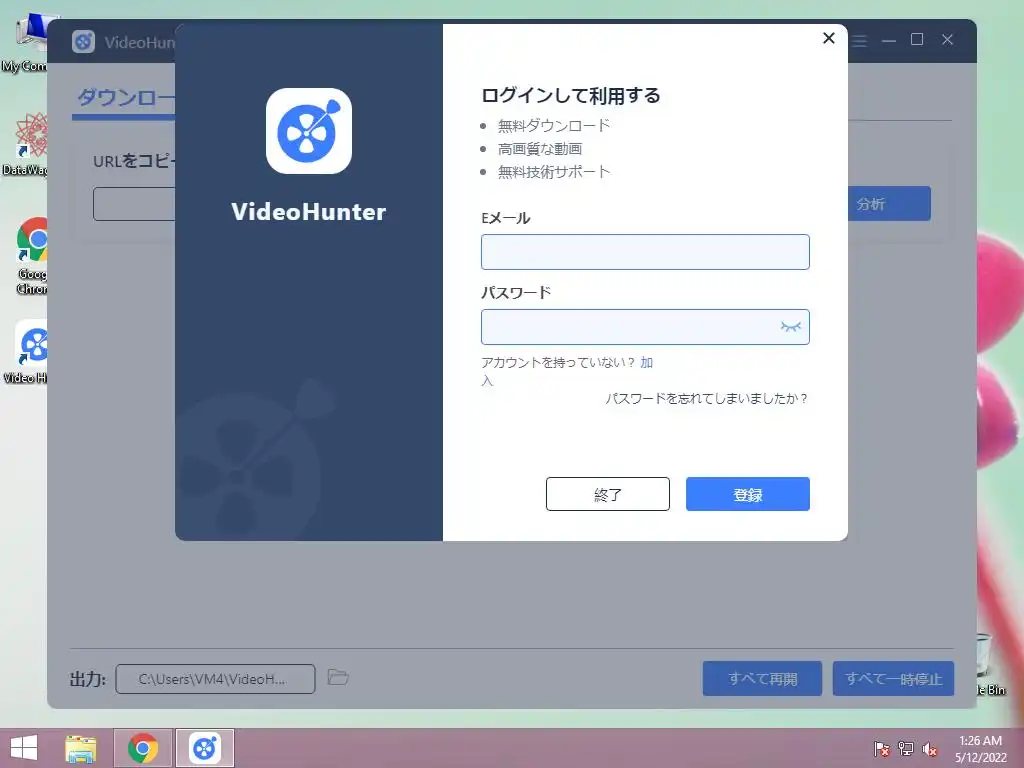Close the login dialog

click(x=829, y=39)
